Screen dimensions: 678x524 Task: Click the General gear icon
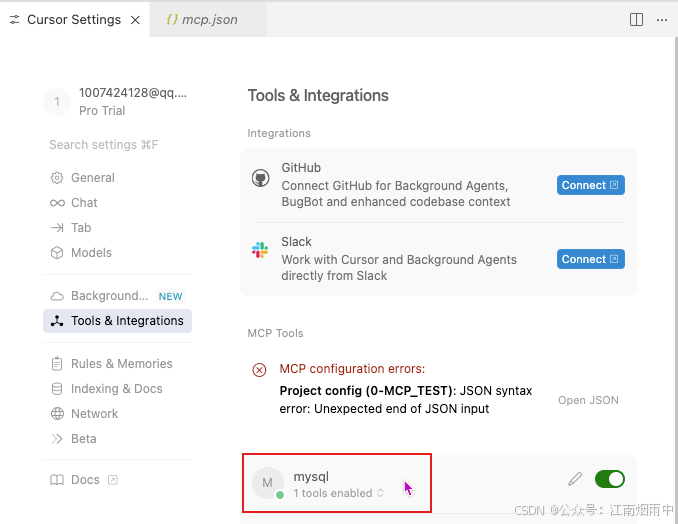pos(57,178)
